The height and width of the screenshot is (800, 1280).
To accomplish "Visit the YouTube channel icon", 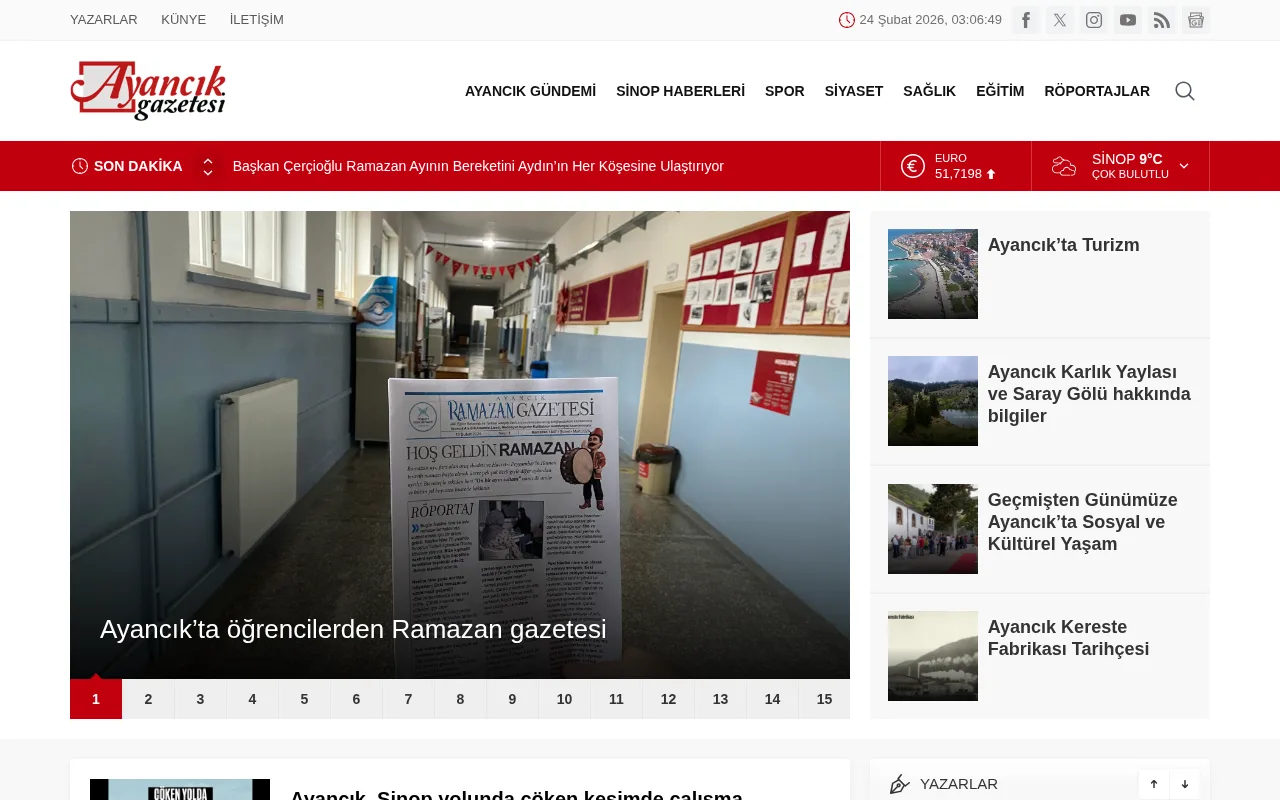I will coord(1127,19).
